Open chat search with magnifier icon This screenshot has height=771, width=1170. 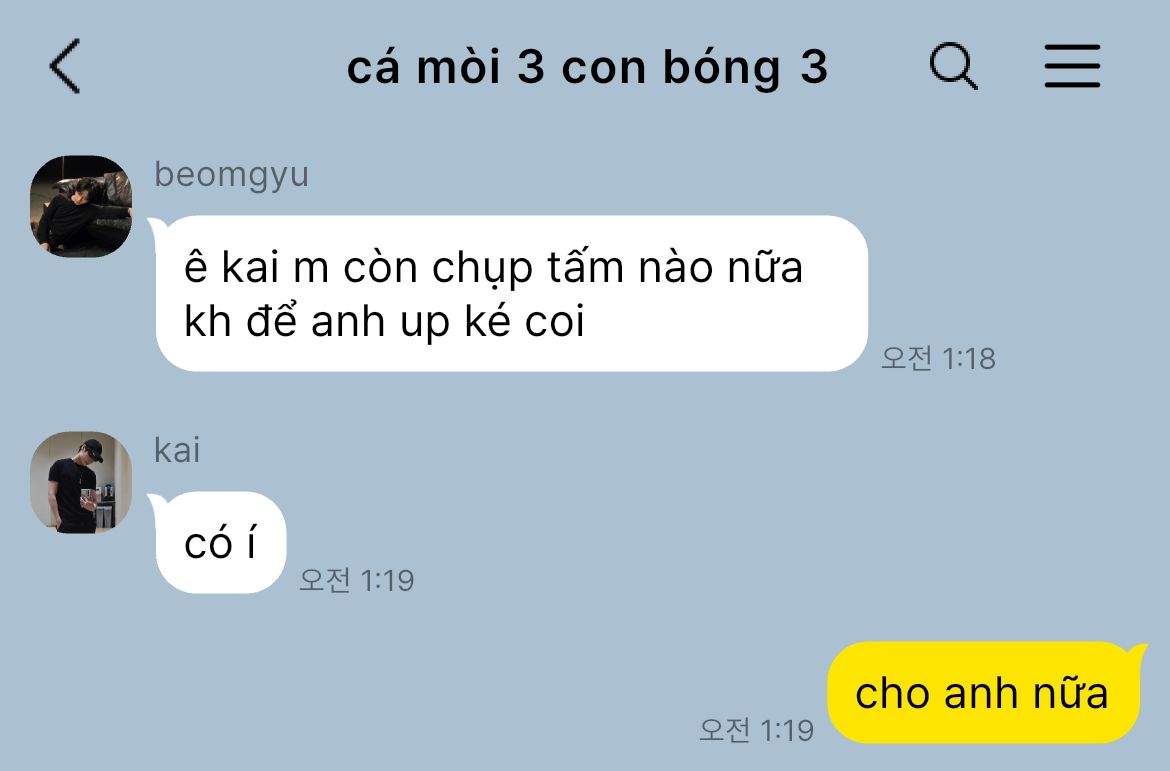954,66
